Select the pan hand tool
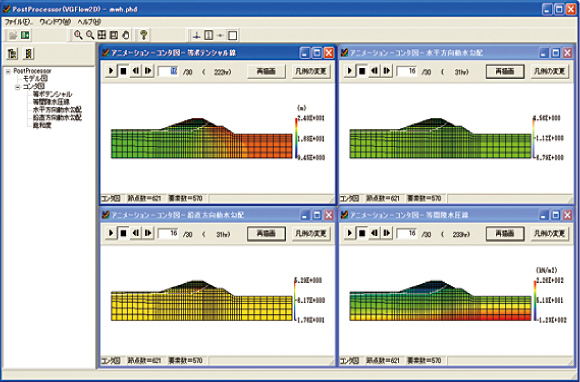 (125, 35)
